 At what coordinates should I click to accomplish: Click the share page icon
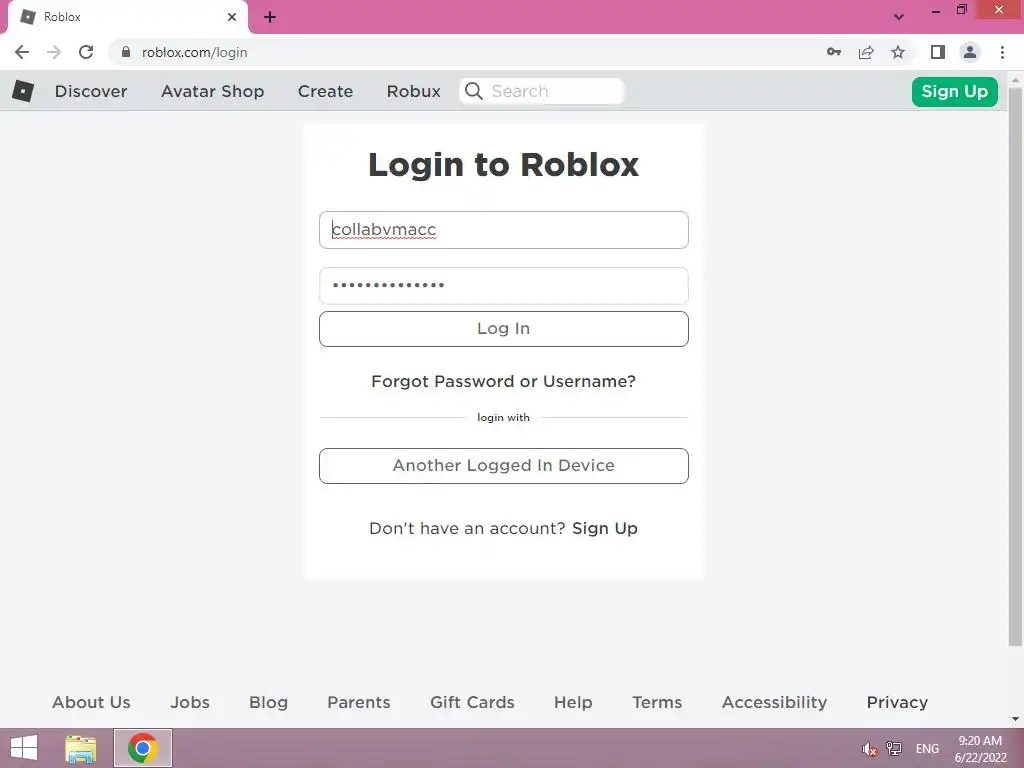point(866,52)
